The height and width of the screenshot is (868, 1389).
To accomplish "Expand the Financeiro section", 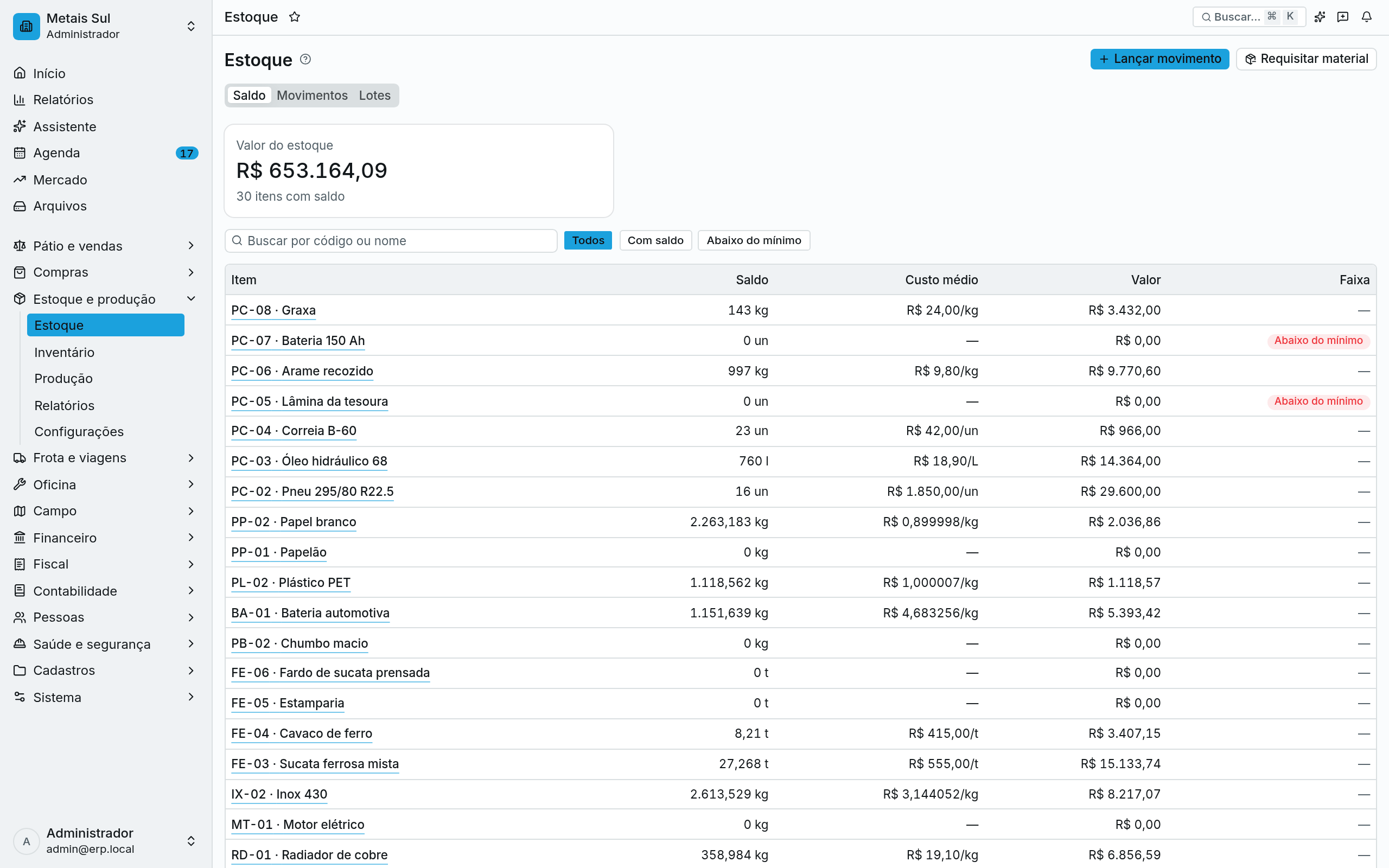I will point(106,537).
